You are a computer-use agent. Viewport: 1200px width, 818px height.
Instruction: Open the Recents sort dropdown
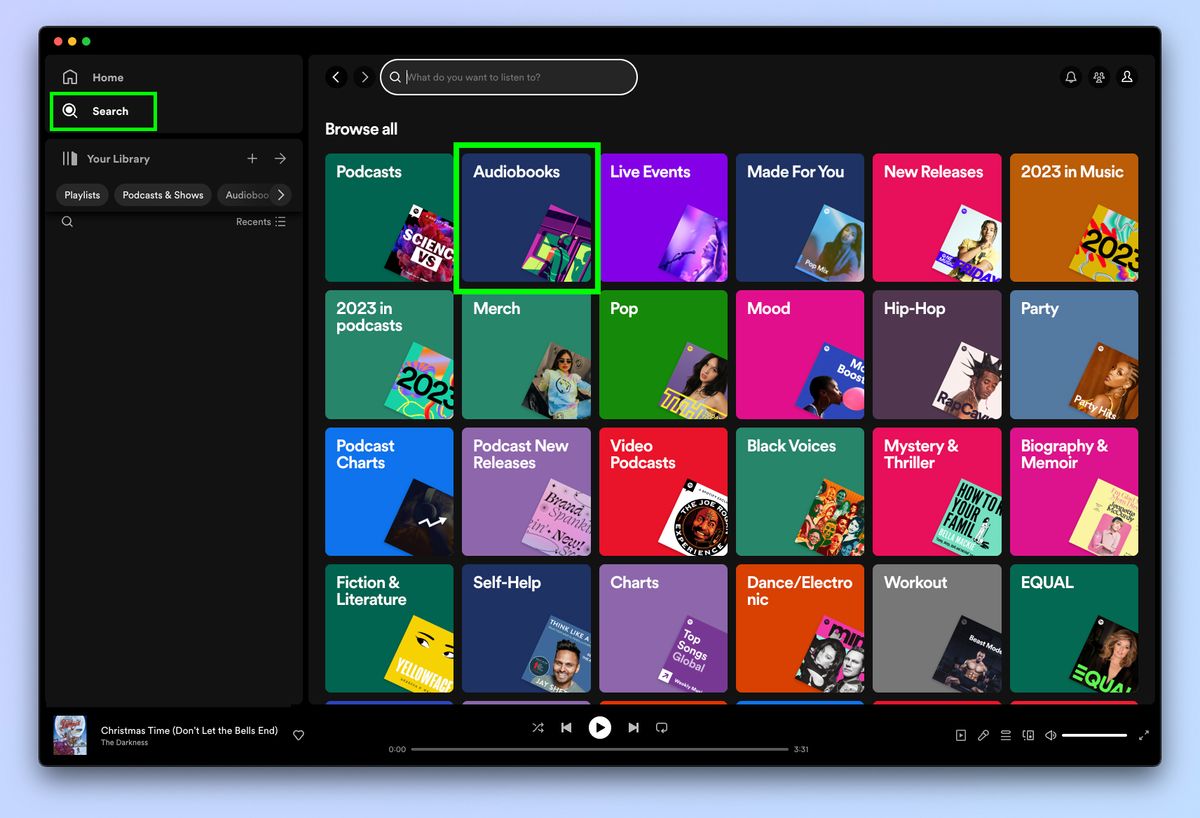click(261, 221)
